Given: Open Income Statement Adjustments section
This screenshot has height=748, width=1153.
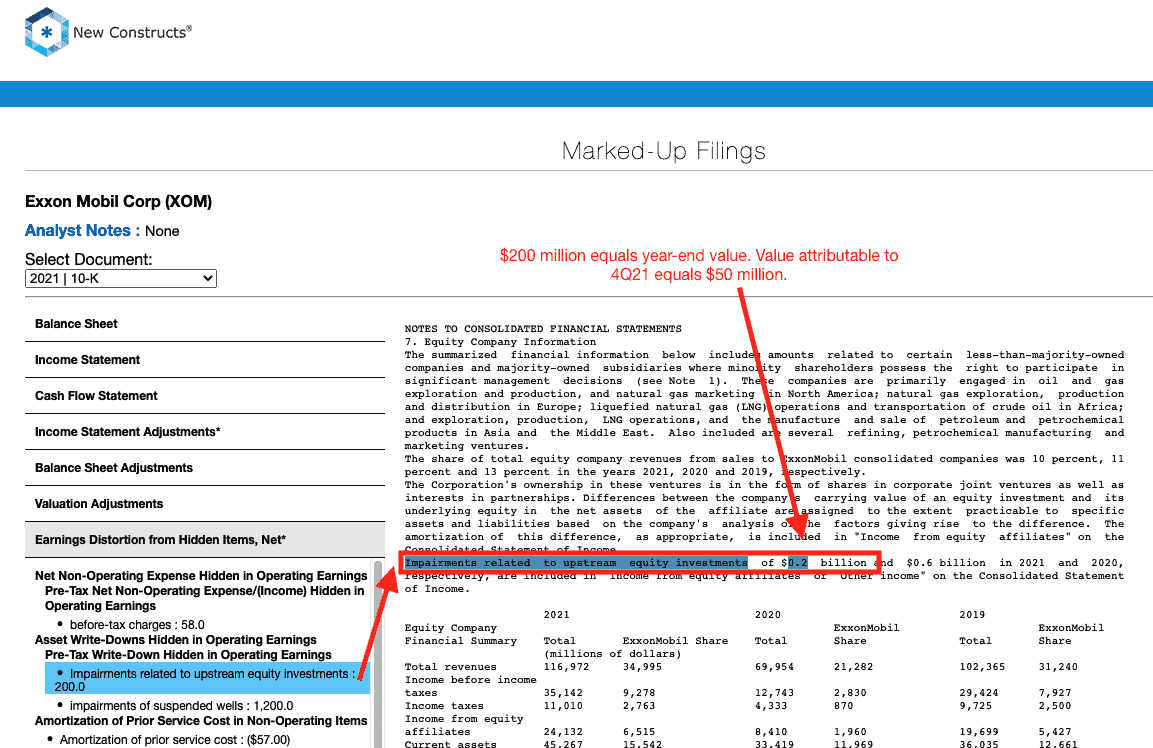Looking at the screenshot, I should click(205, 432).
